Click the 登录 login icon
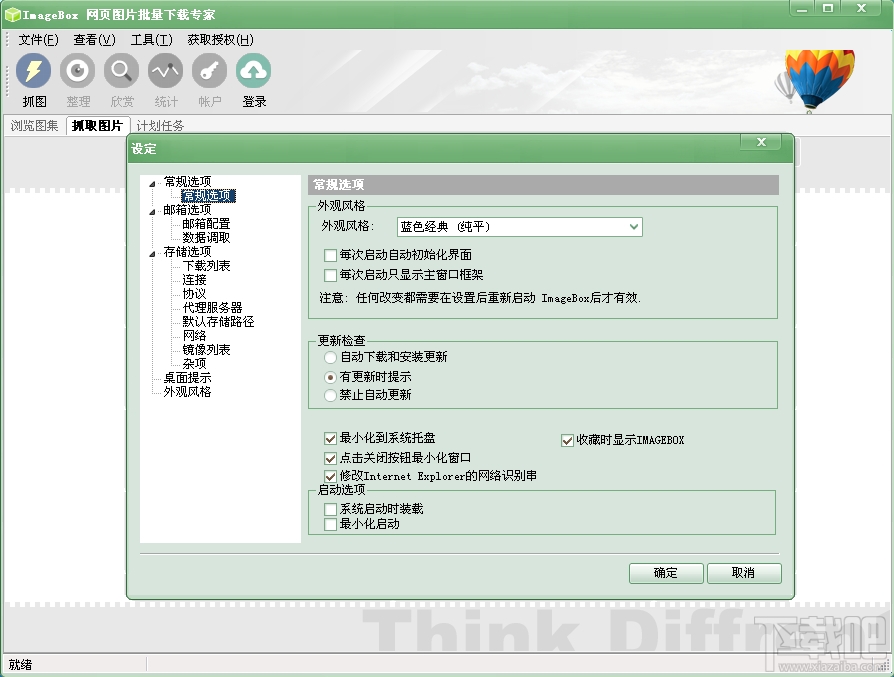 pos(253,78)
